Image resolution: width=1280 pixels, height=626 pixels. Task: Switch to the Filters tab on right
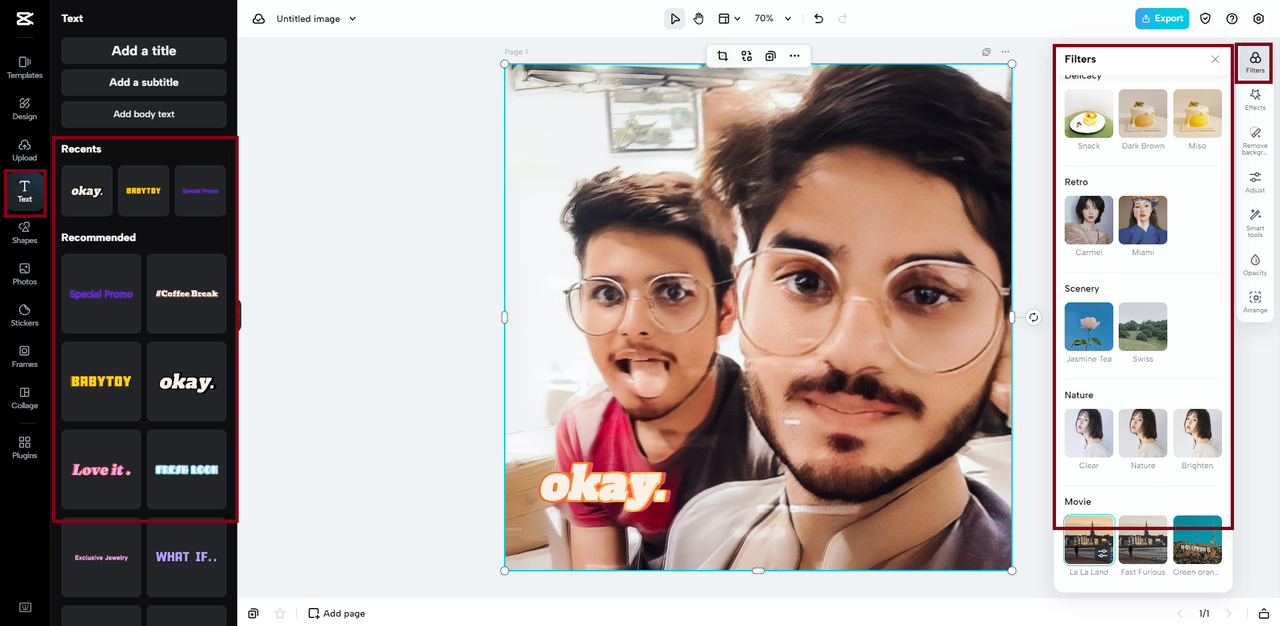pos(1255,62)
